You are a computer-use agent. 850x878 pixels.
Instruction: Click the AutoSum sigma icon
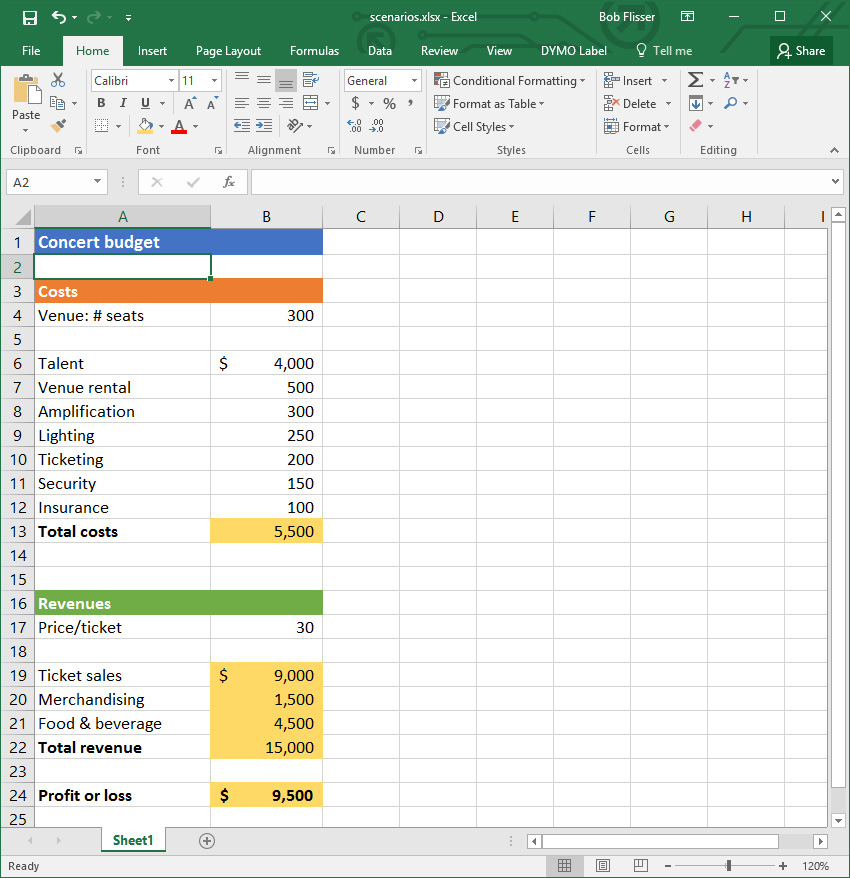695,80
